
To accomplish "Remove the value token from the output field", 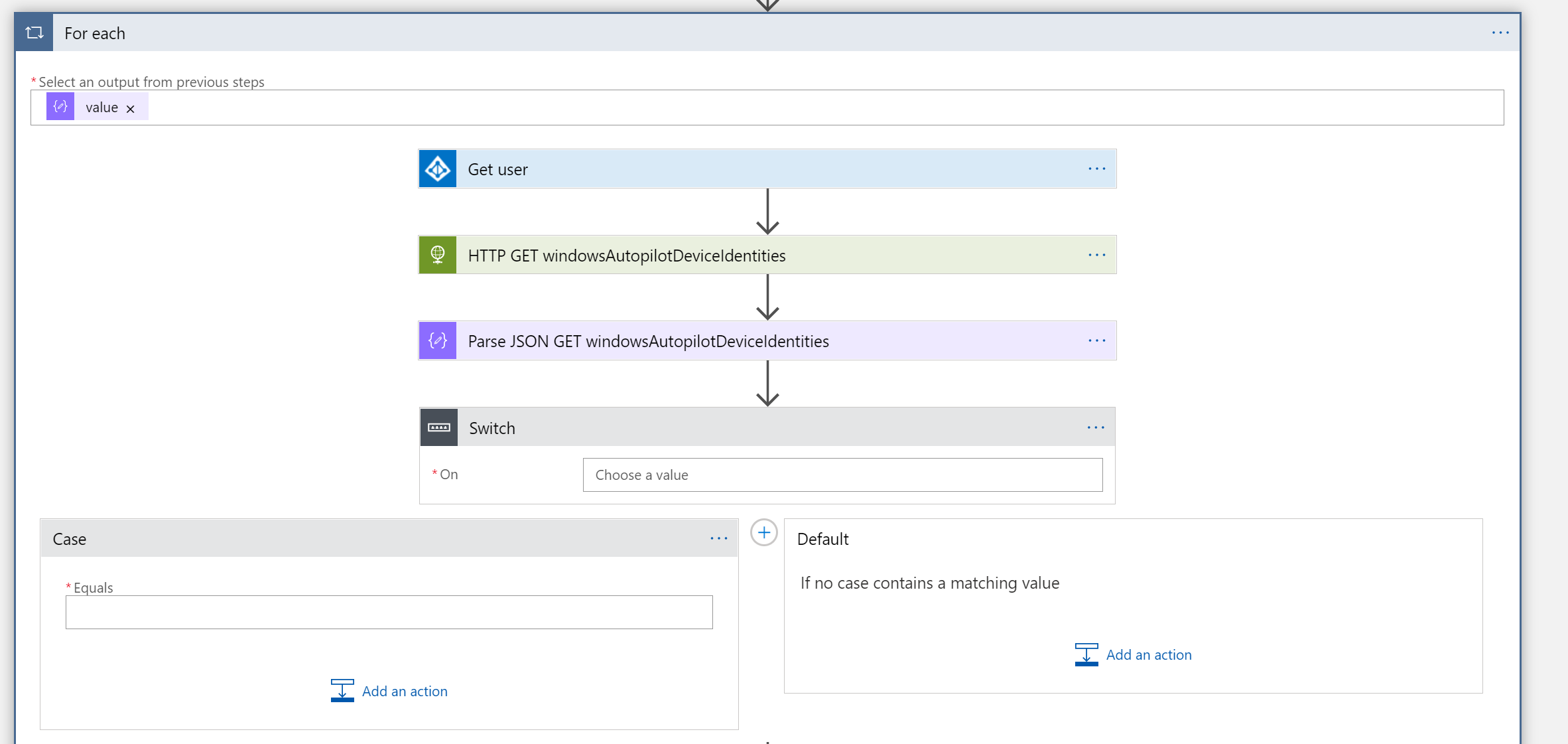I will [131, 107].
